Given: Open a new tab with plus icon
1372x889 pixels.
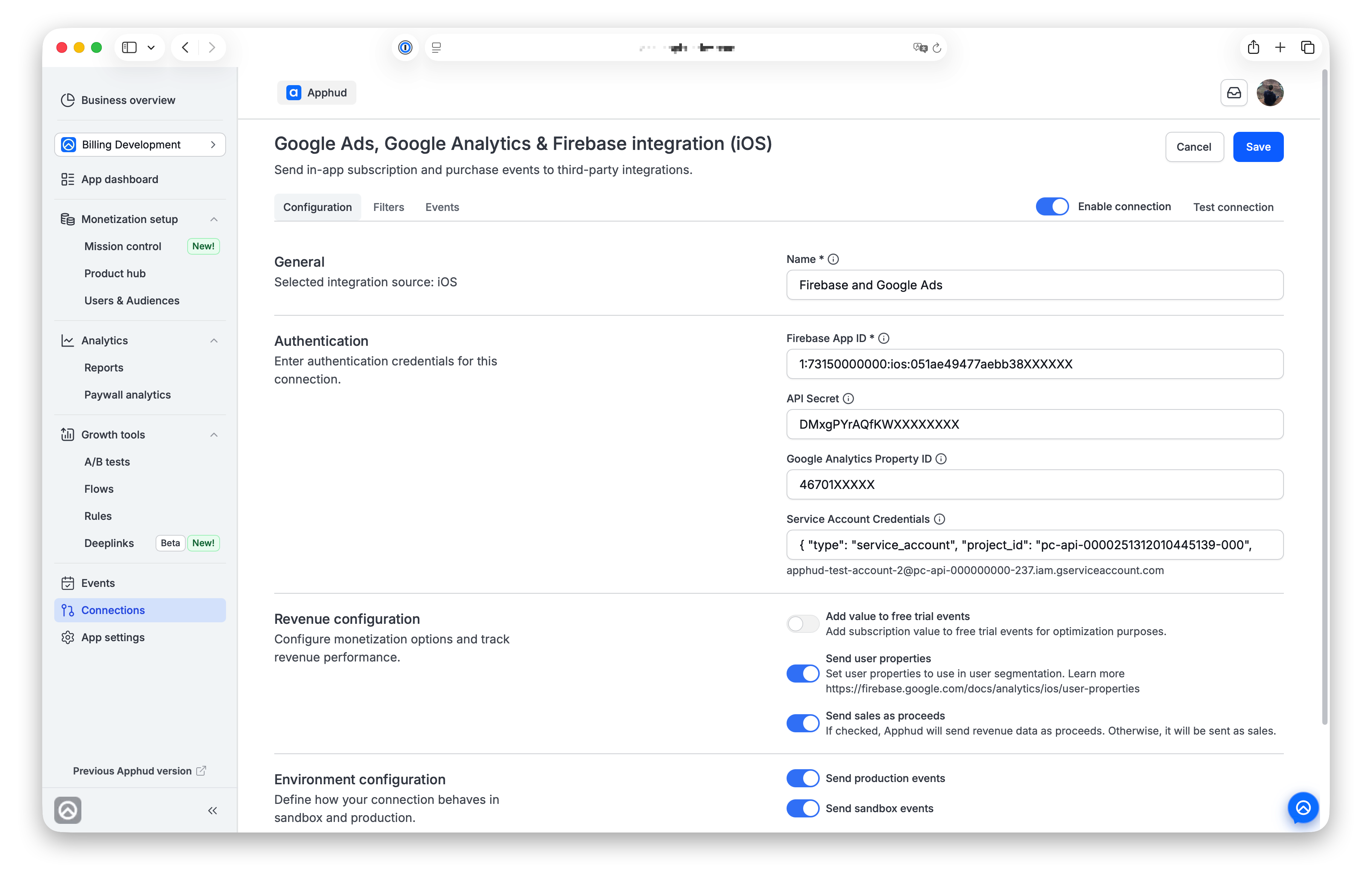Looking at the screenshot, I should 1280,47.
